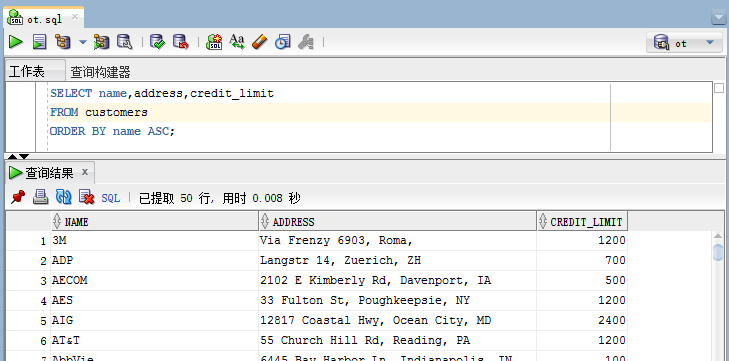Expand the editor with the down splitter arrow
729x361 pixels.
click(x=24, y=157)
